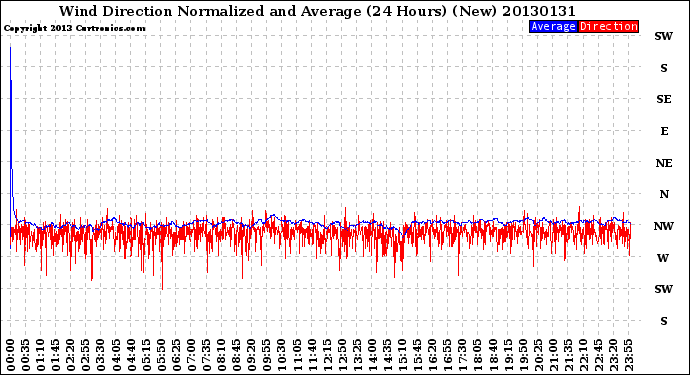Click the W direction axis label
This screenshot has height=375, width=690.
pyautogui.click(x=663, y=258)
